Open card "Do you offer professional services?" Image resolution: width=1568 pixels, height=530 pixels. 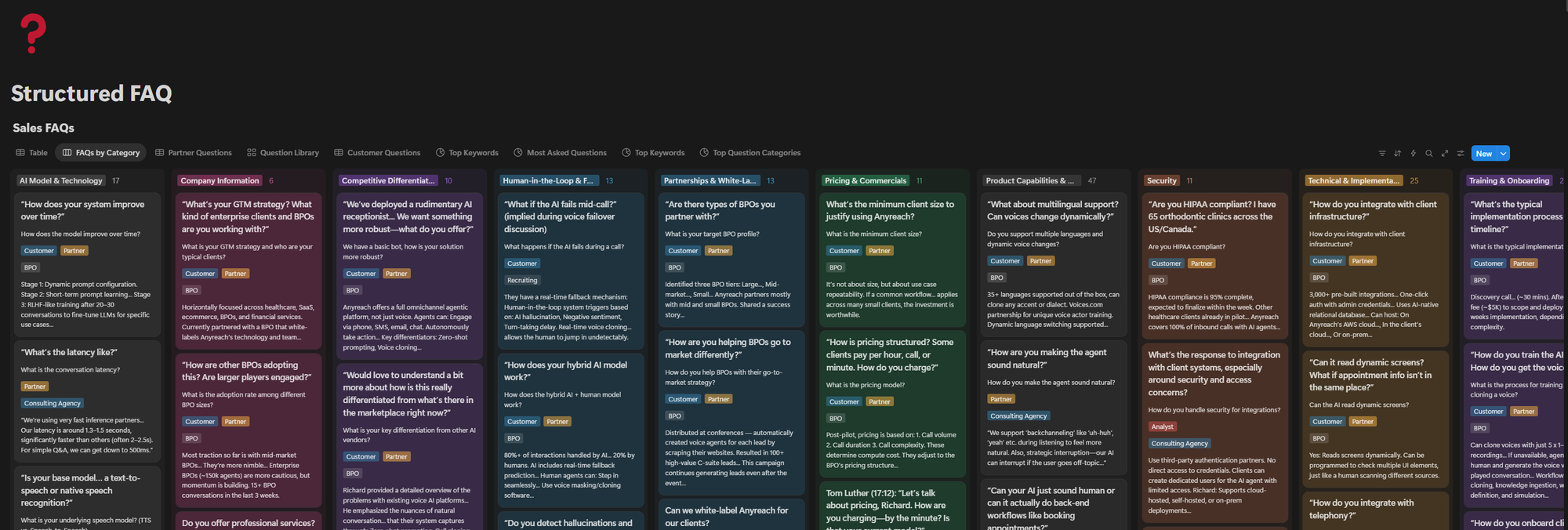tap(249, 521)
